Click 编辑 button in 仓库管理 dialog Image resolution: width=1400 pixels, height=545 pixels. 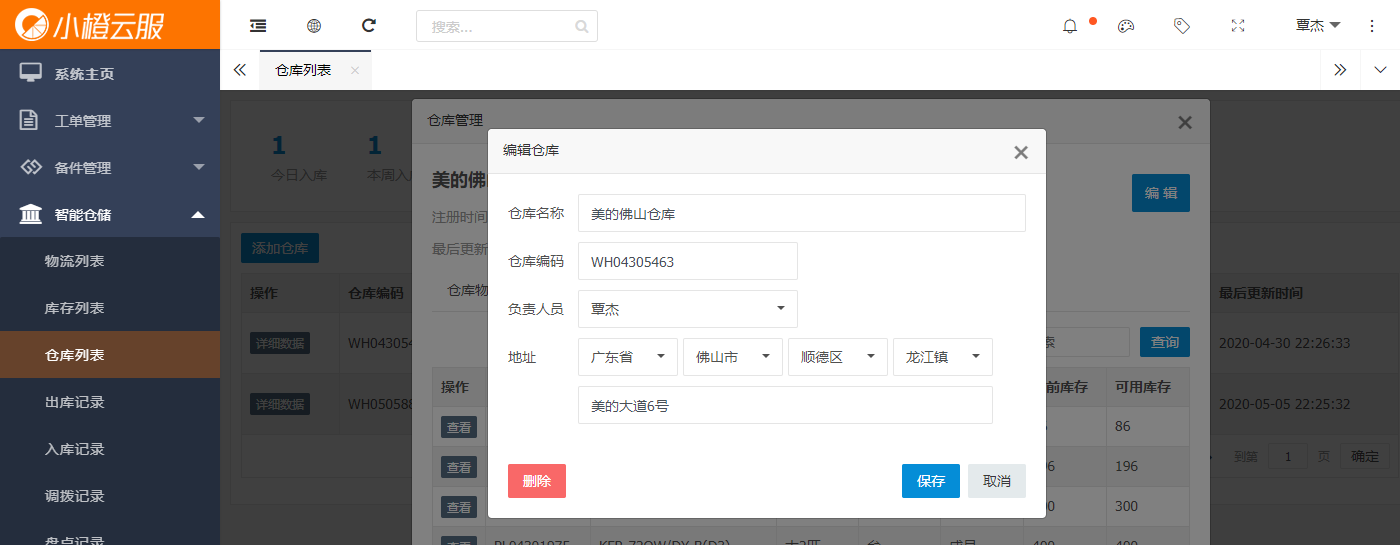point(1161,193)
